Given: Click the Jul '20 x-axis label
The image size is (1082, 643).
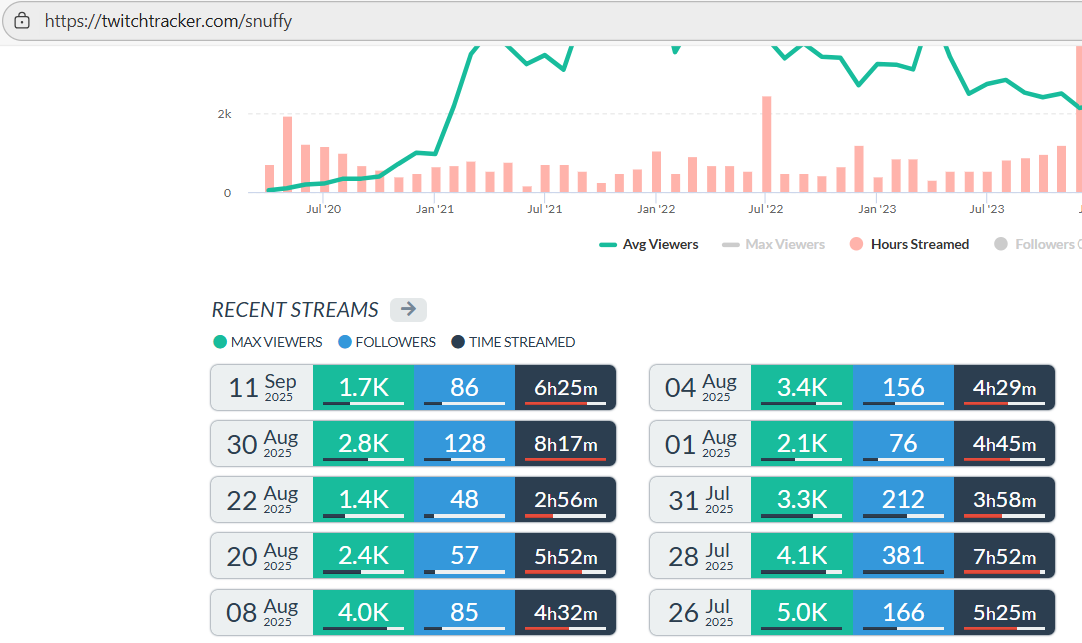Looking at the screenshot, I should pyautogui.click(x=324, y=208).
